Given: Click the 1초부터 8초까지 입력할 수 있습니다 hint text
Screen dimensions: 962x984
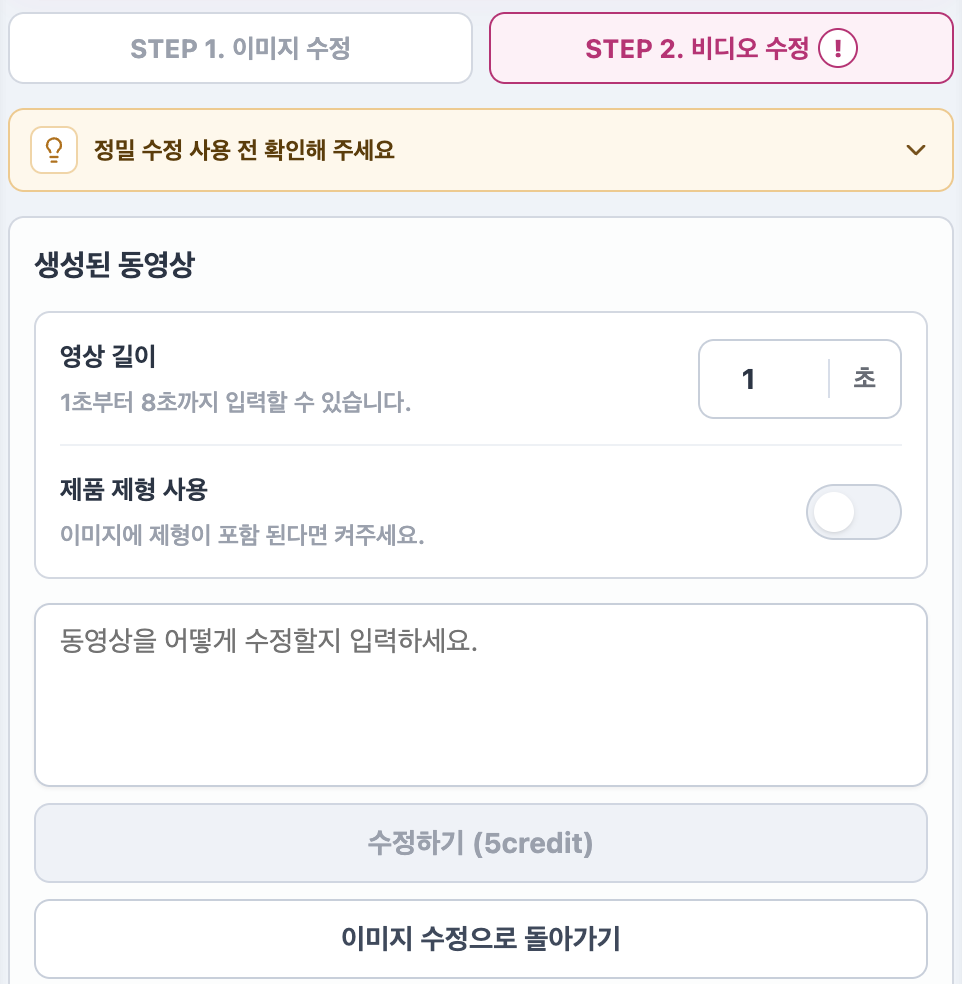Looking at the screenshot, I should (235, 402).
